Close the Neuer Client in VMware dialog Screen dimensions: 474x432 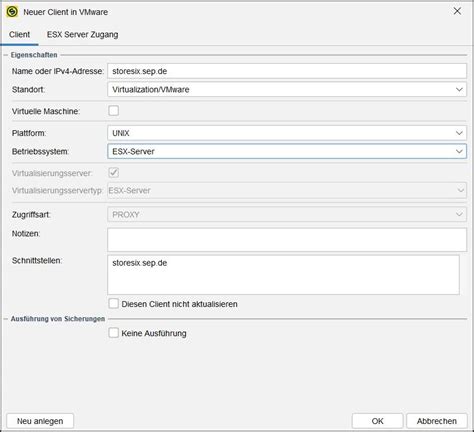(x=457, y=11)
